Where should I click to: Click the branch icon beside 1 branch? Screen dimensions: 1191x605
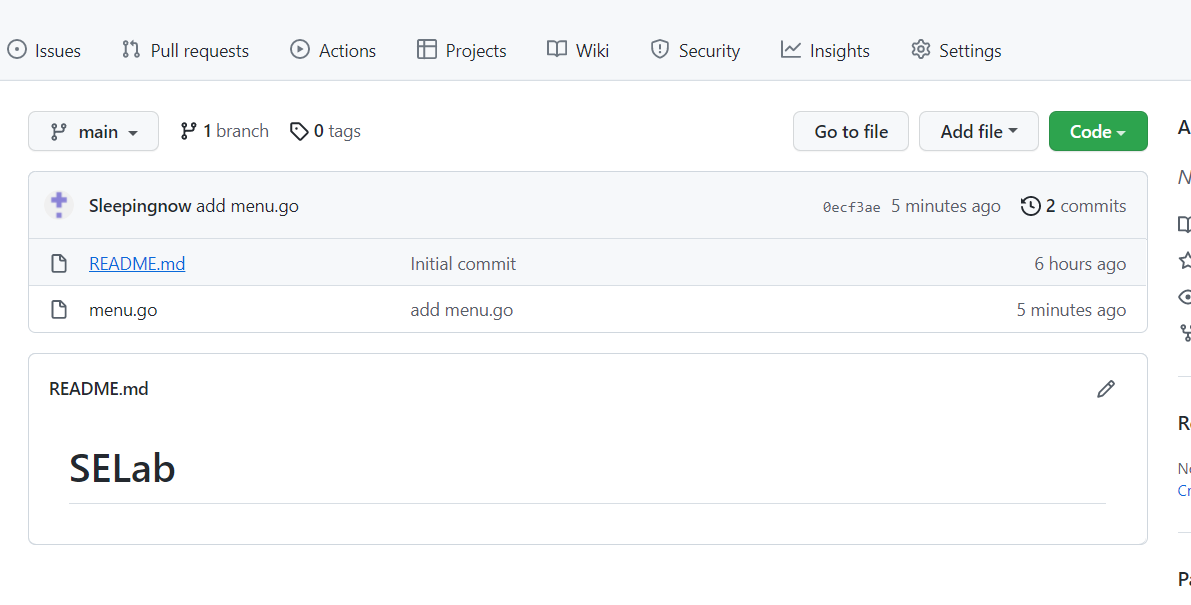point(188,131)
